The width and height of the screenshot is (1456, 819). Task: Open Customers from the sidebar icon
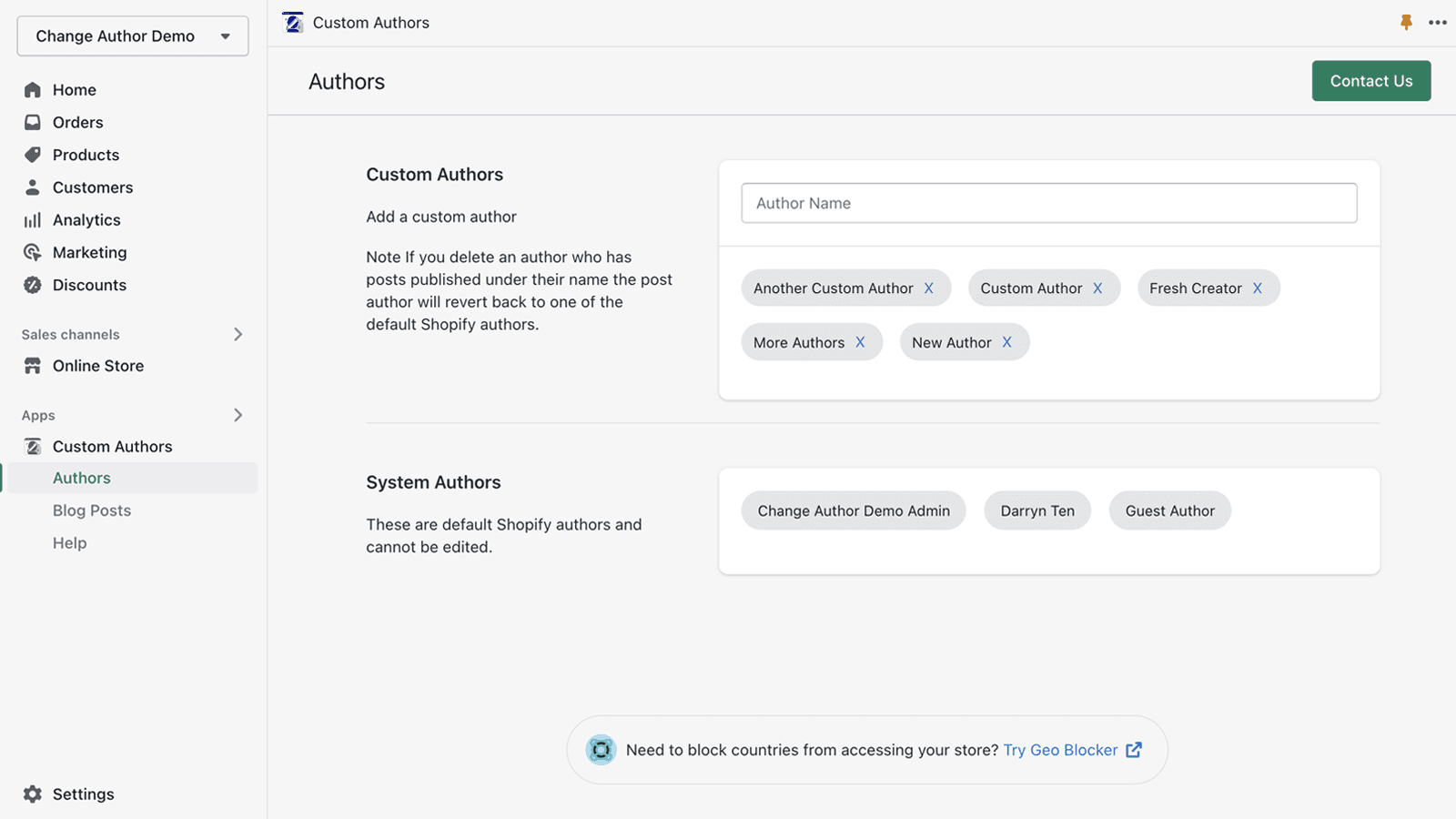[33, 187]
